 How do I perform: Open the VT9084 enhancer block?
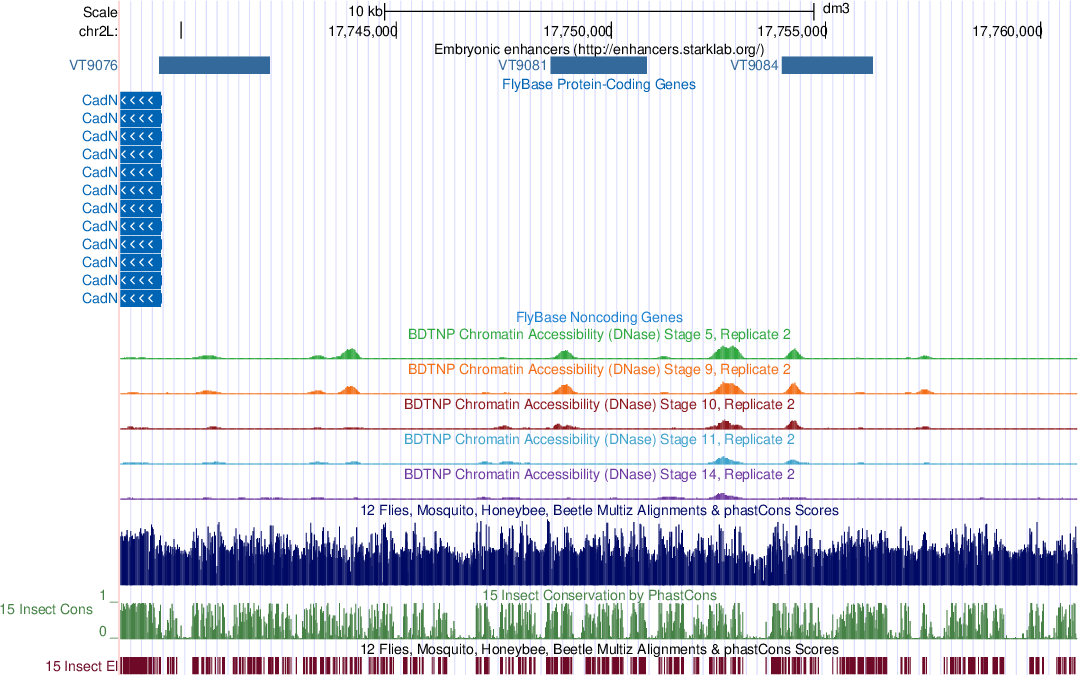click(x=826, y=65)
